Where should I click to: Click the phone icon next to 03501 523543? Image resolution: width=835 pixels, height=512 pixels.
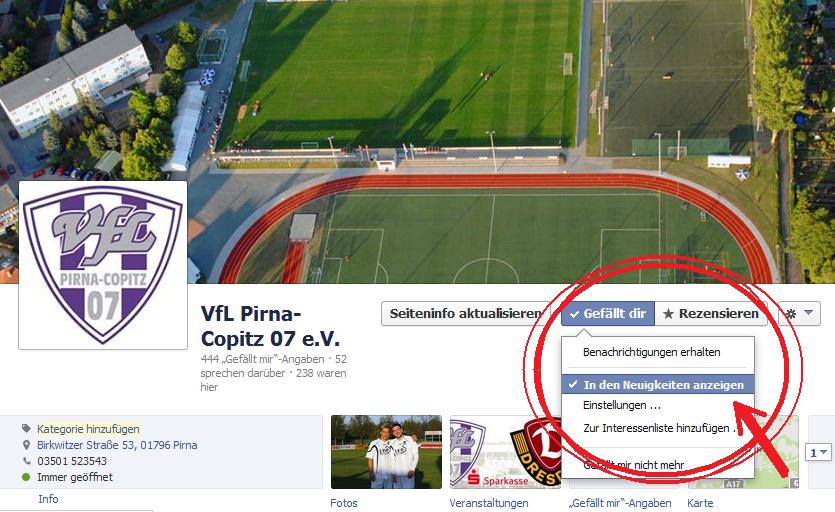[x=26, y=461]
